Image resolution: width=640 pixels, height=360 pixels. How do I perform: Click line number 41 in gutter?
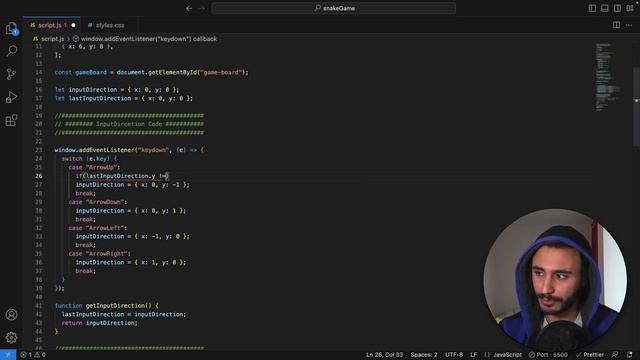38,306
